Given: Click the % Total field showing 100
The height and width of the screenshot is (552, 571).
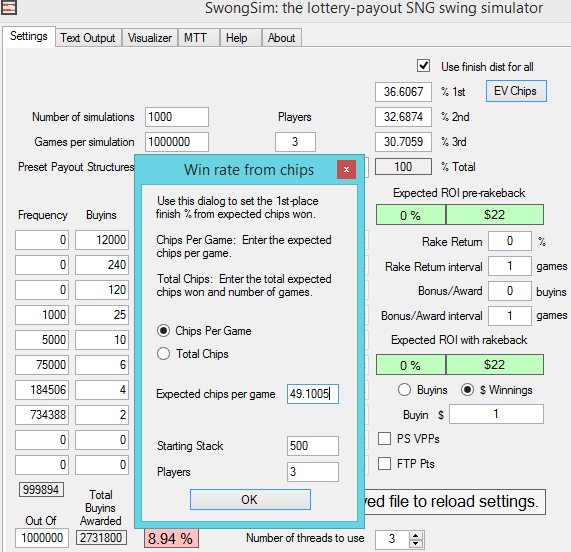Looking at the screenshot, I should tap(403, 167).
